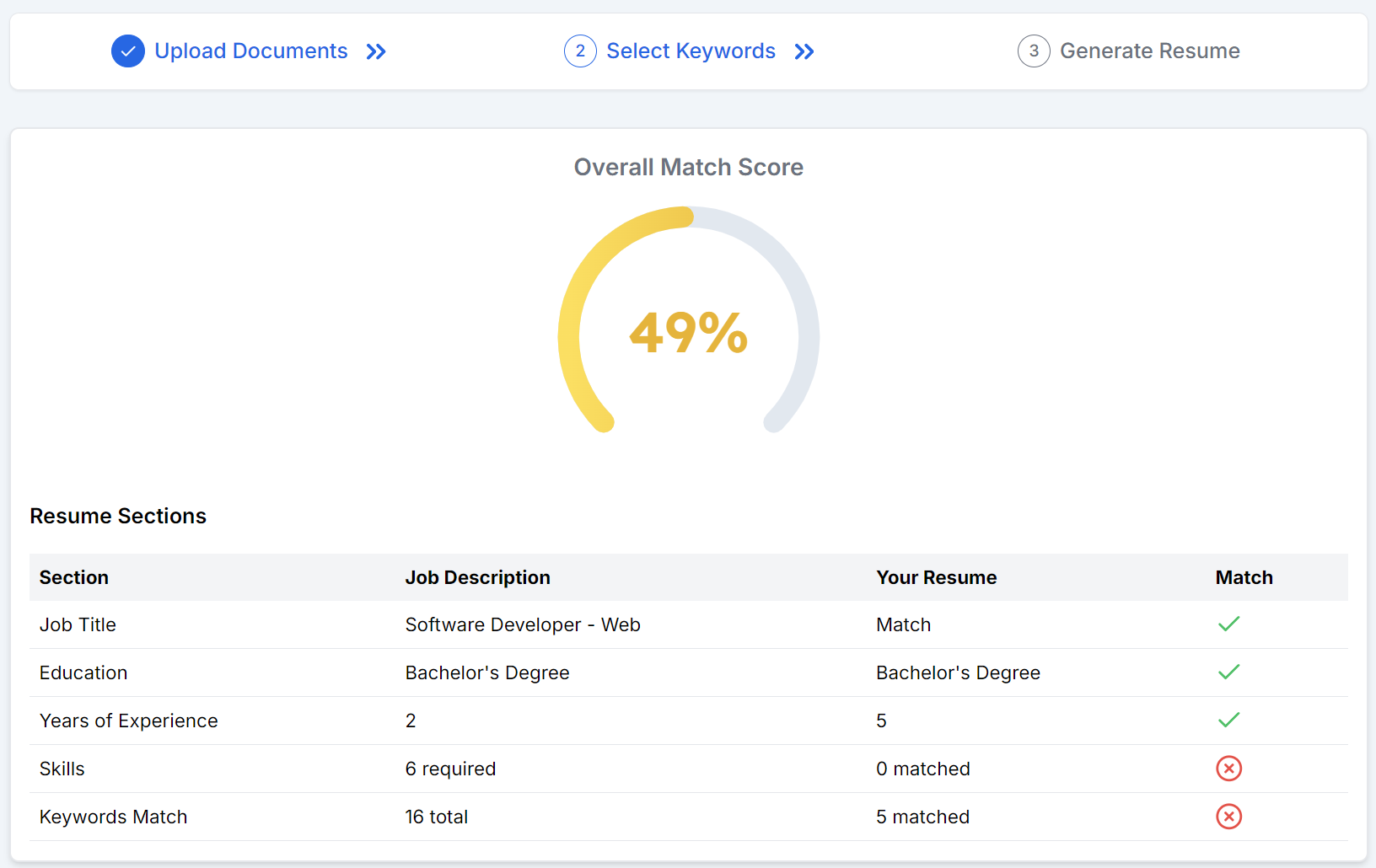Screen dimensions: 1376x868
Task: Click the job description value 2 for experience
Action: pyautogui.click(x=411, y=721)
